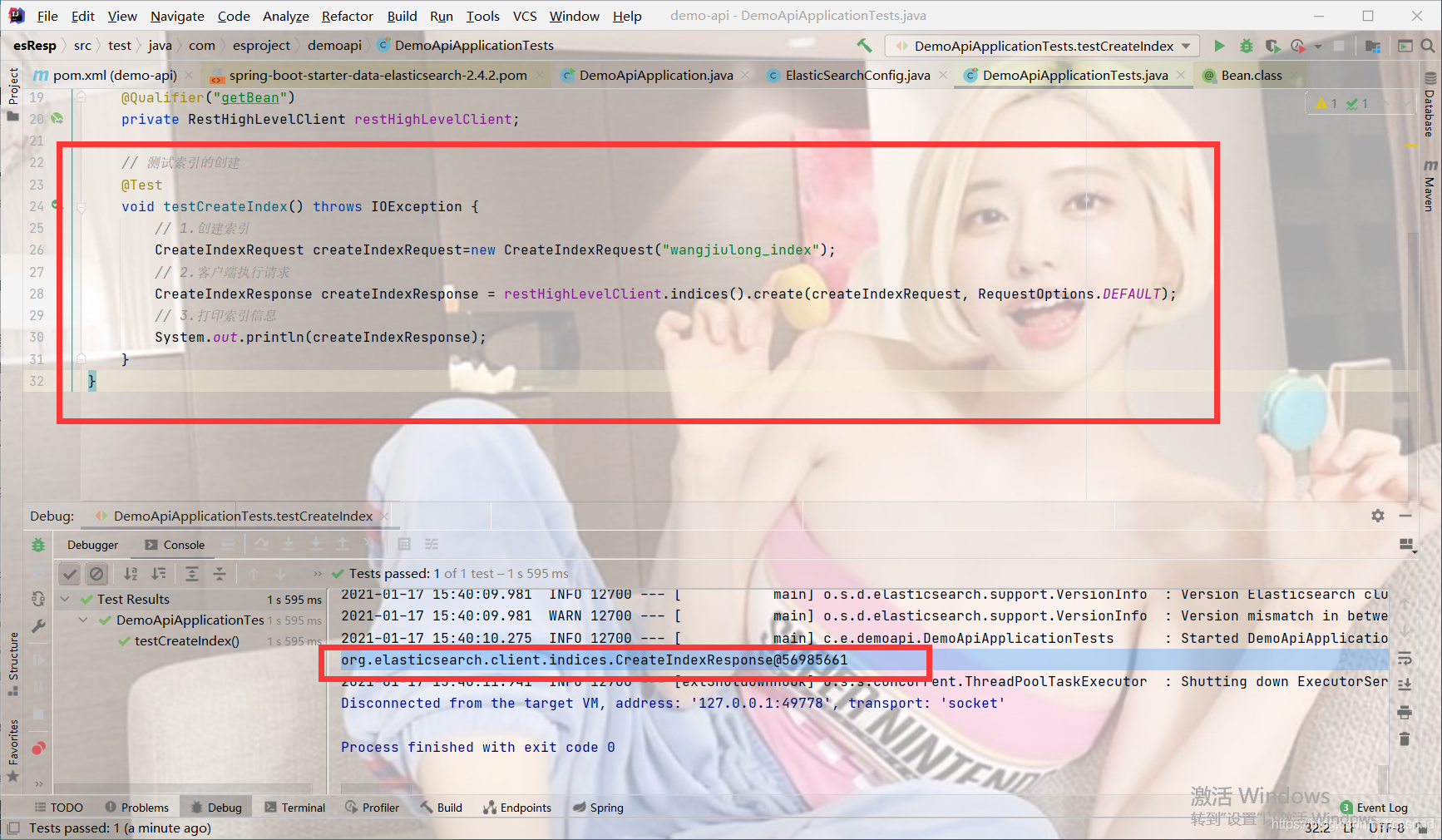Open the Debug panel gear settings
The width and height of the screenshot is (1442, 840).
[x=1378, y=516]
